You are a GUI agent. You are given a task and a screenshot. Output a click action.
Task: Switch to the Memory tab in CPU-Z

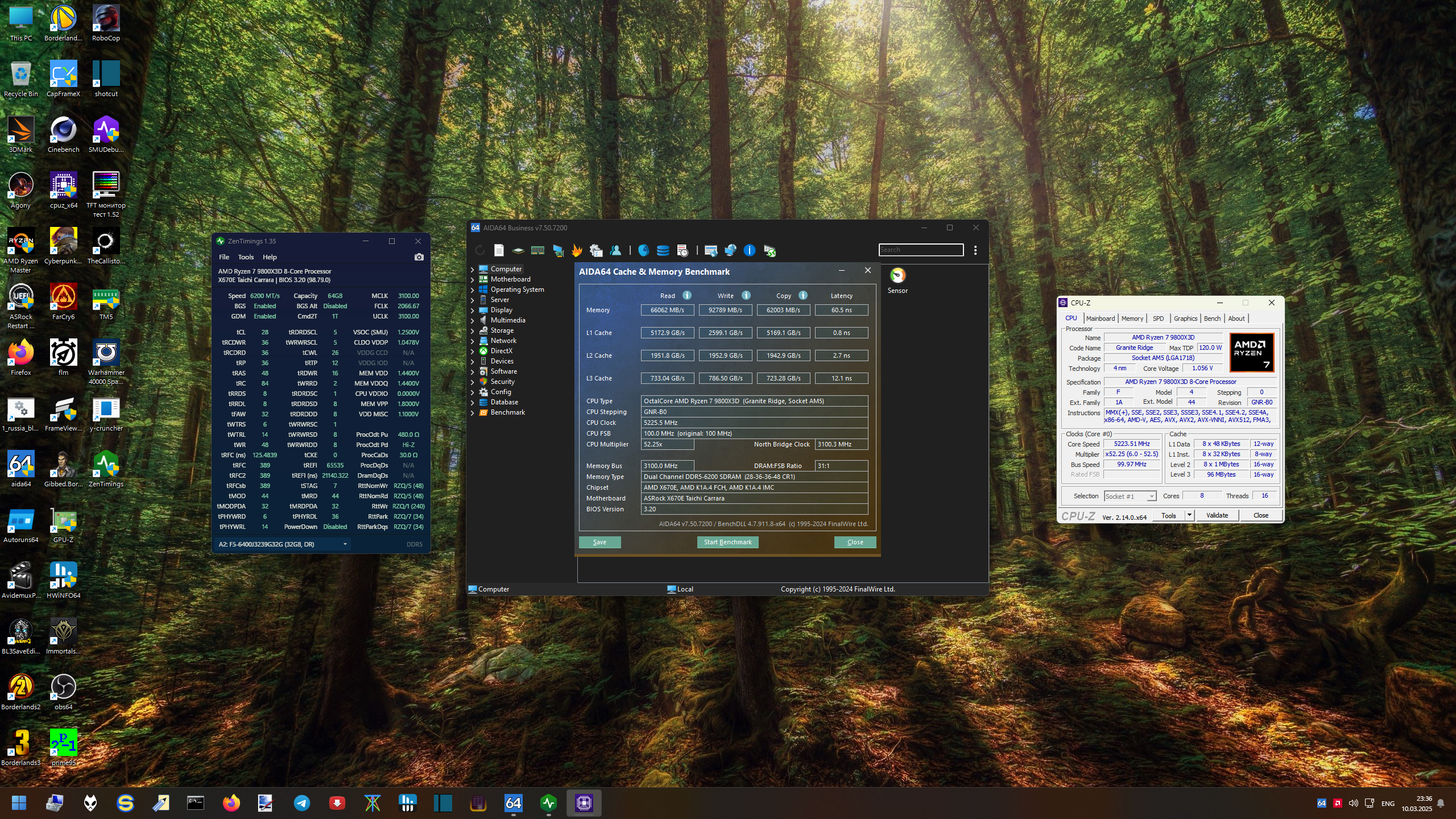click(x=1132, y=318)
